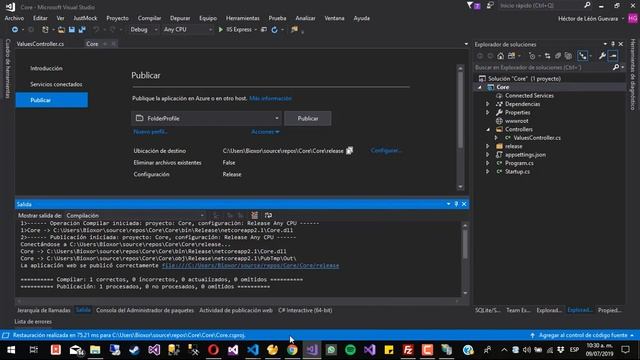Open Google Chrome from the taskbar

pyautogui.click(x=292, y=350)
